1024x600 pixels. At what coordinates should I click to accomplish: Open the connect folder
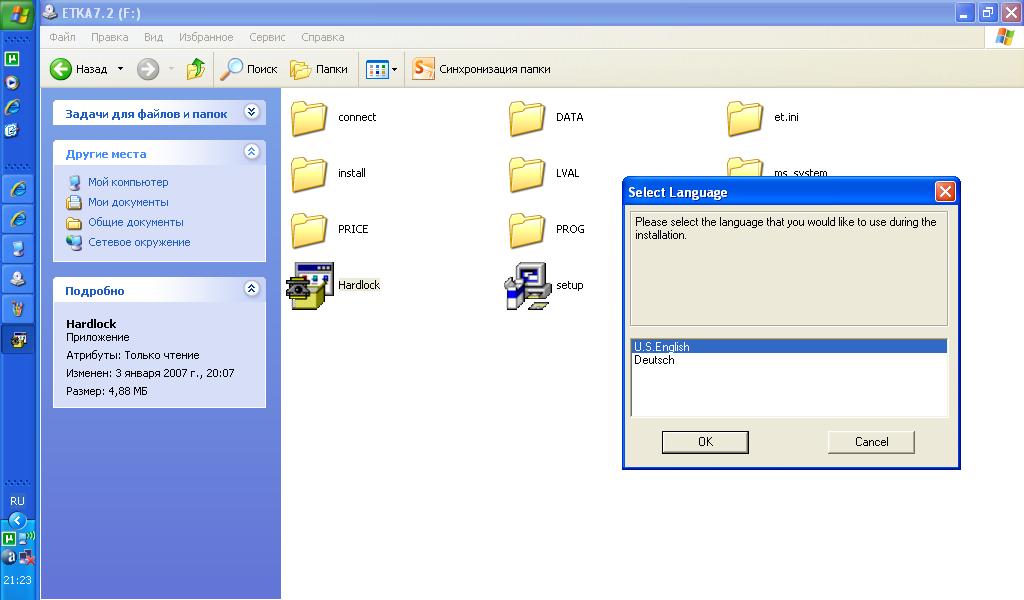310,118
